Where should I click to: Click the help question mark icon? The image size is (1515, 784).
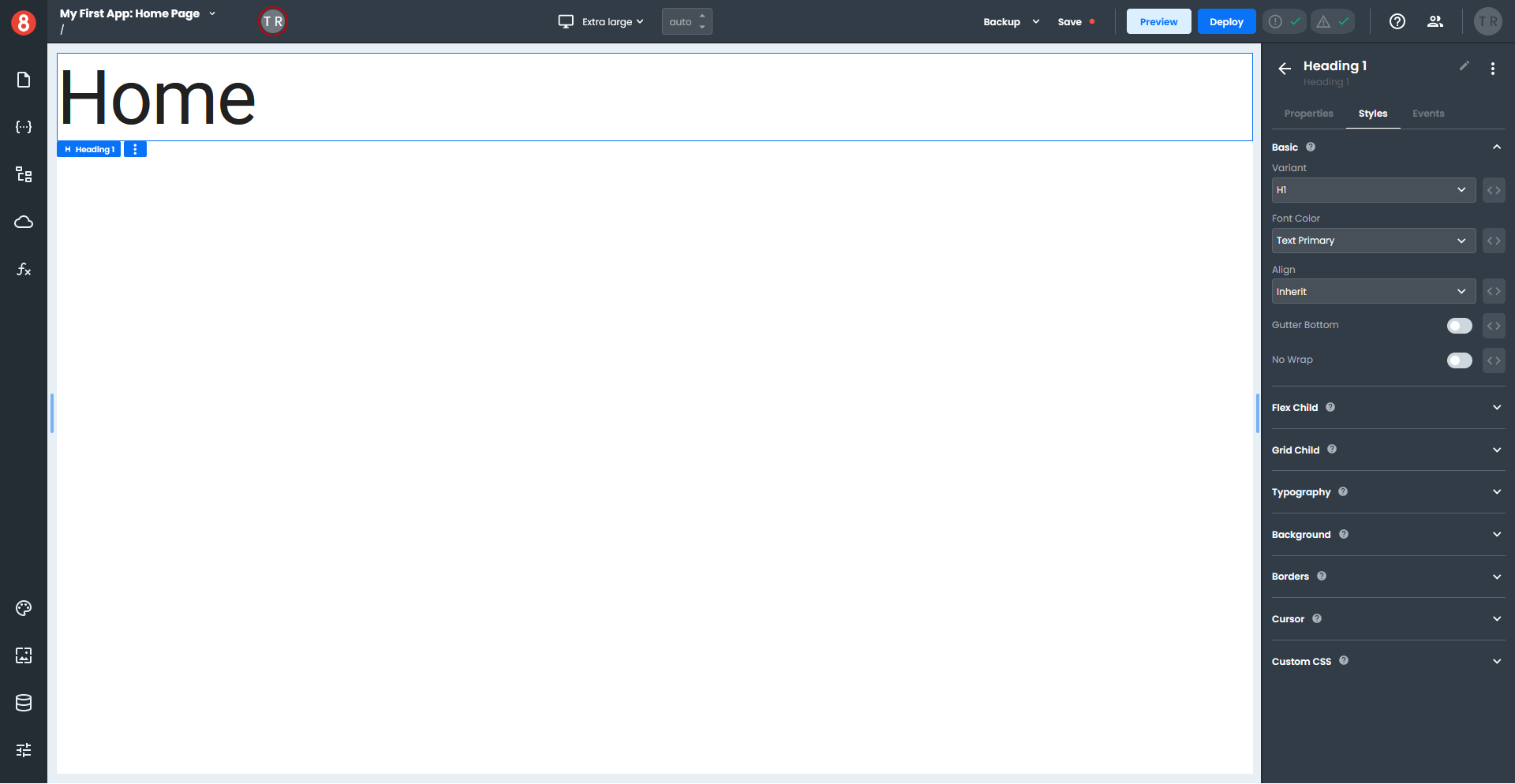tap(1397, 22)
